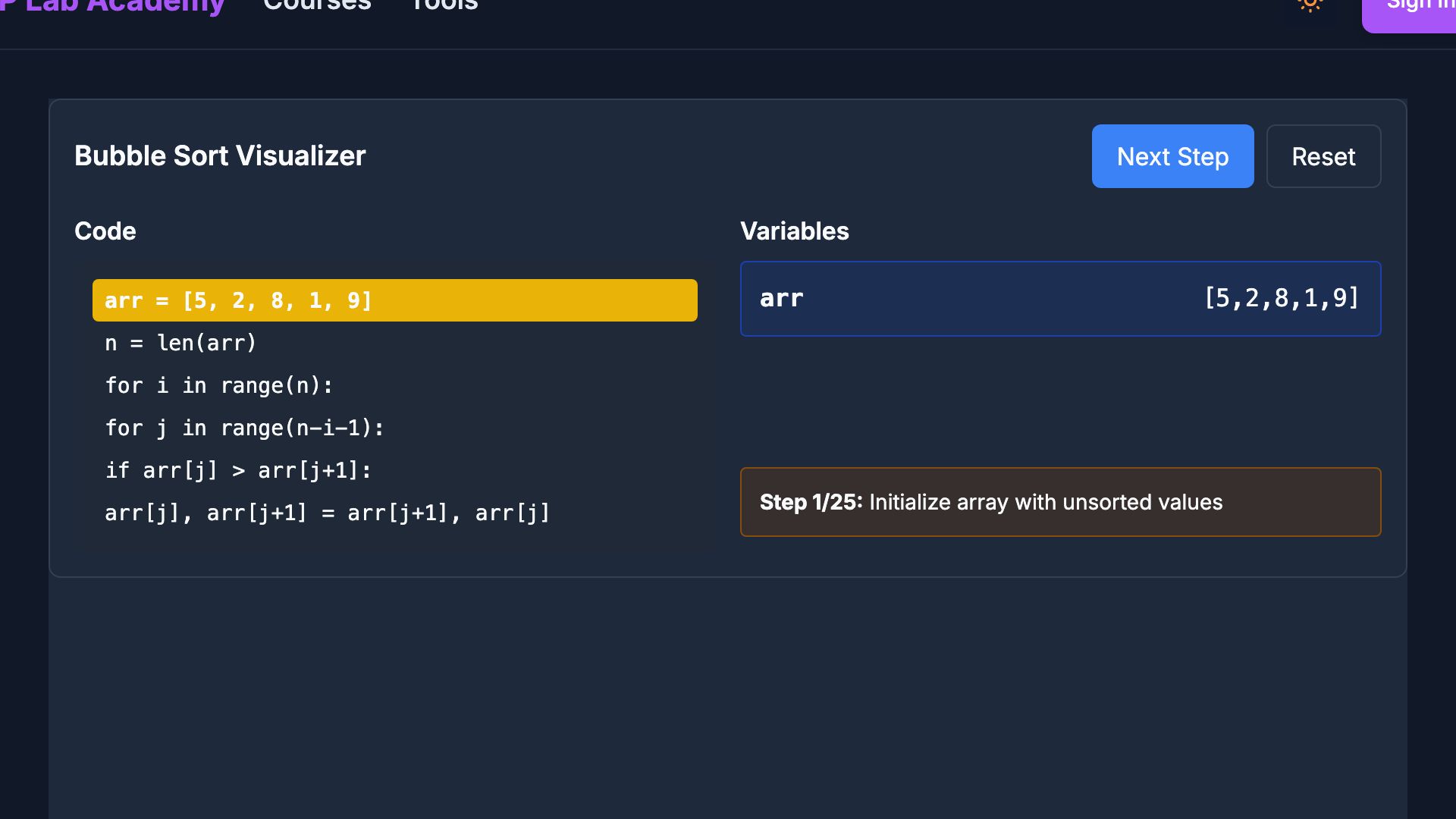Click the Code section heading

coord(105,231)
